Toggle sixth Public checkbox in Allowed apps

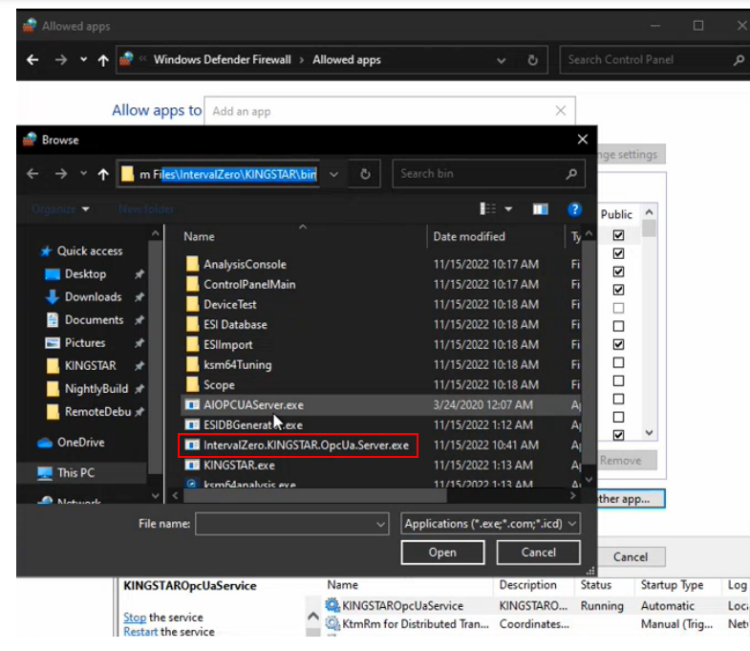618,326
